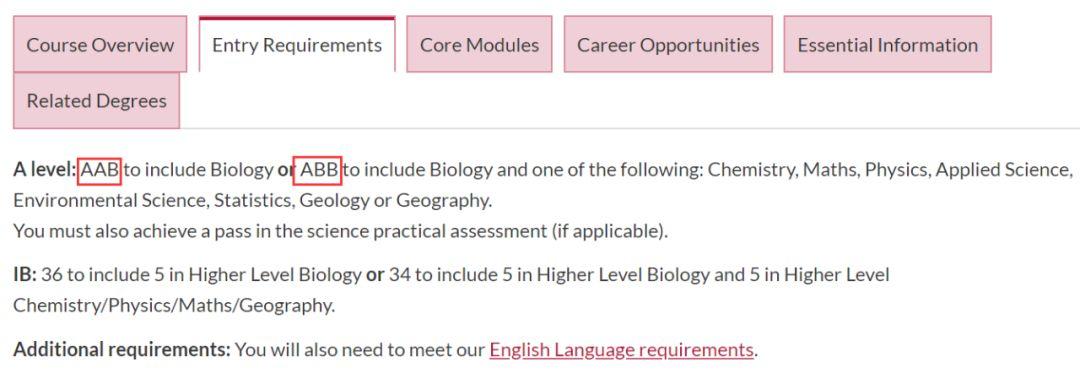
Task: Click the bold "IB:" label
Action: click(x=25, y=275)
